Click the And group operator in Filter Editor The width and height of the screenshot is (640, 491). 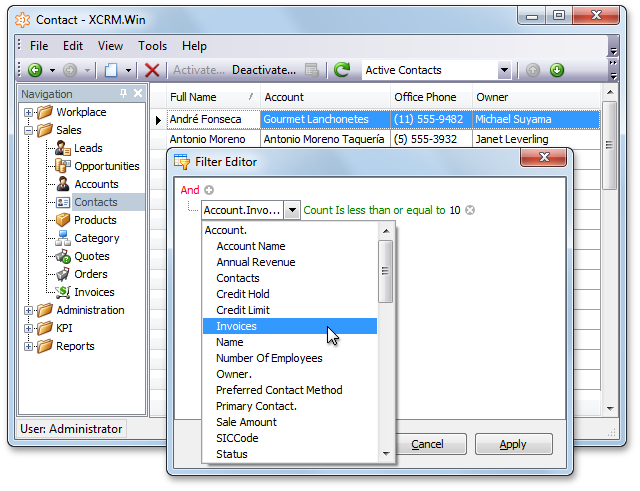190,190
